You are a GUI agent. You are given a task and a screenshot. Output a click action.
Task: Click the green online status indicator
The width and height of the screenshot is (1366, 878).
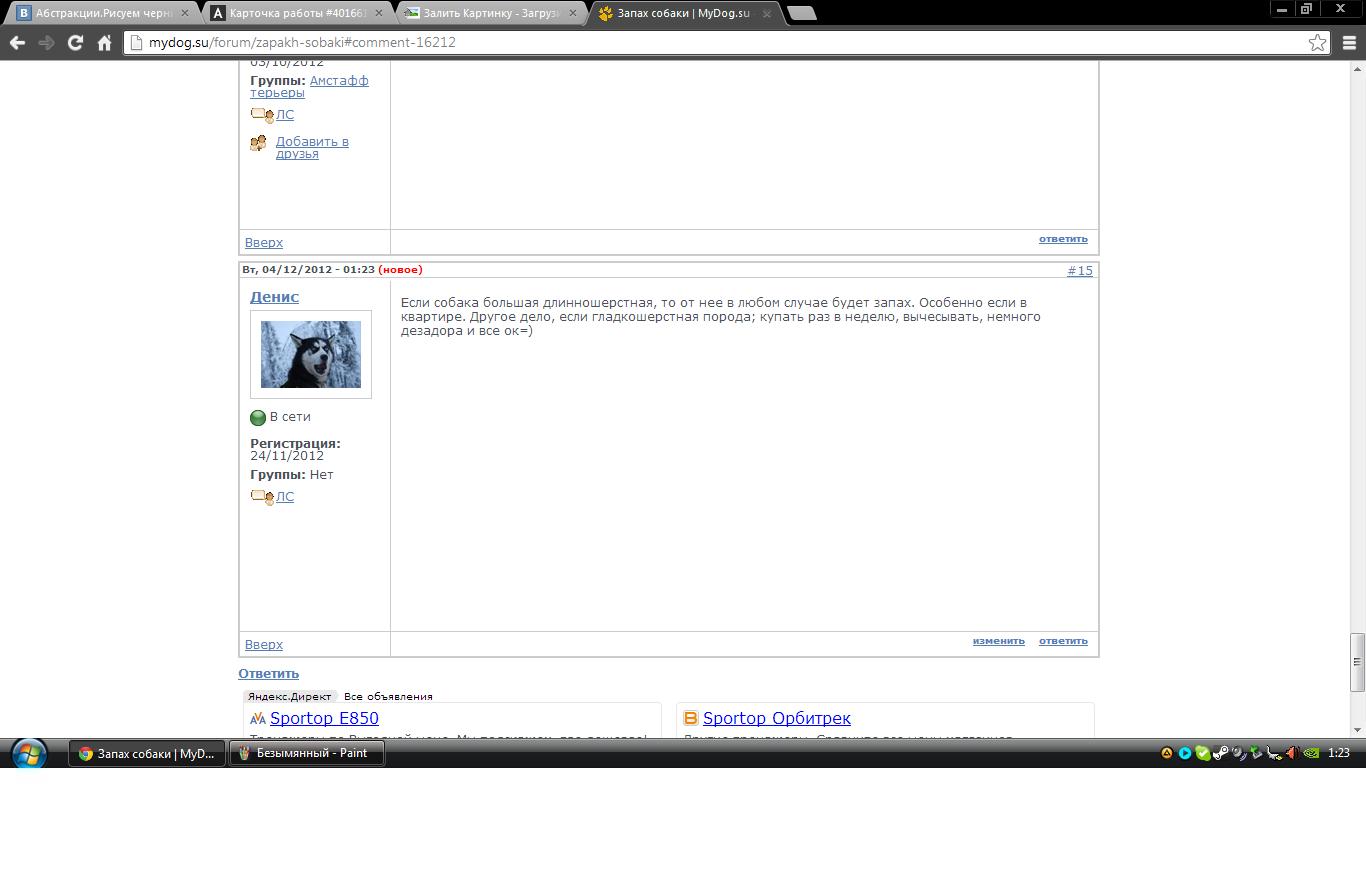258,418
